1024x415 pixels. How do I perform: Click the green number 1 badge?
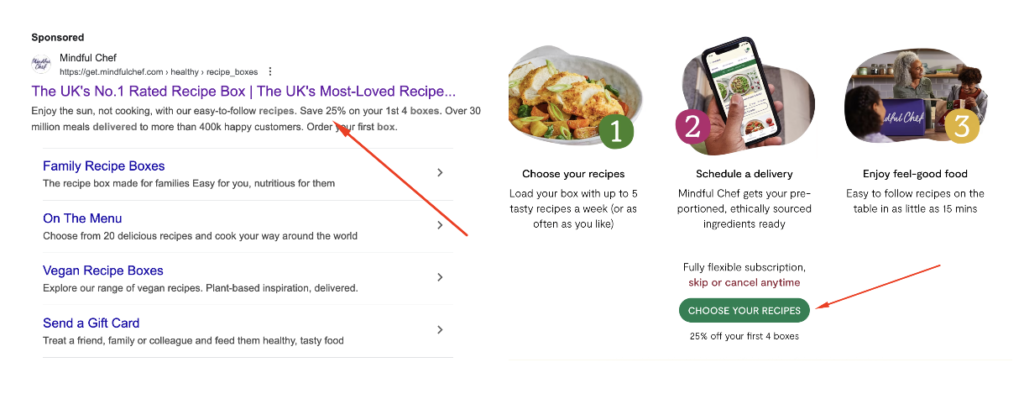616,130
